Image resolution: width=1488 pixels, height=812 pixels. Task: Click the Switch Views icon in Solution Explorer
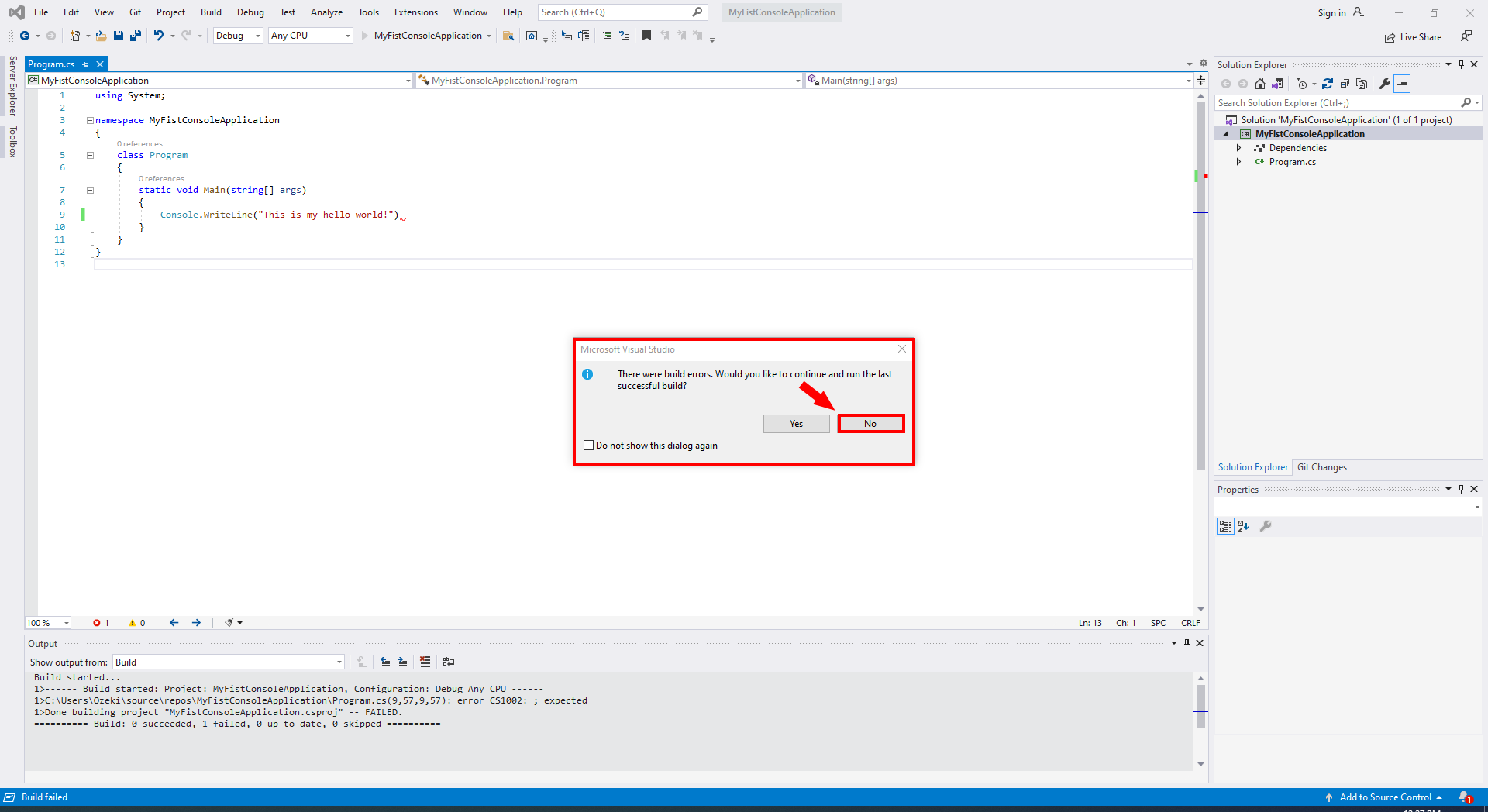[x=1277, y=84]
